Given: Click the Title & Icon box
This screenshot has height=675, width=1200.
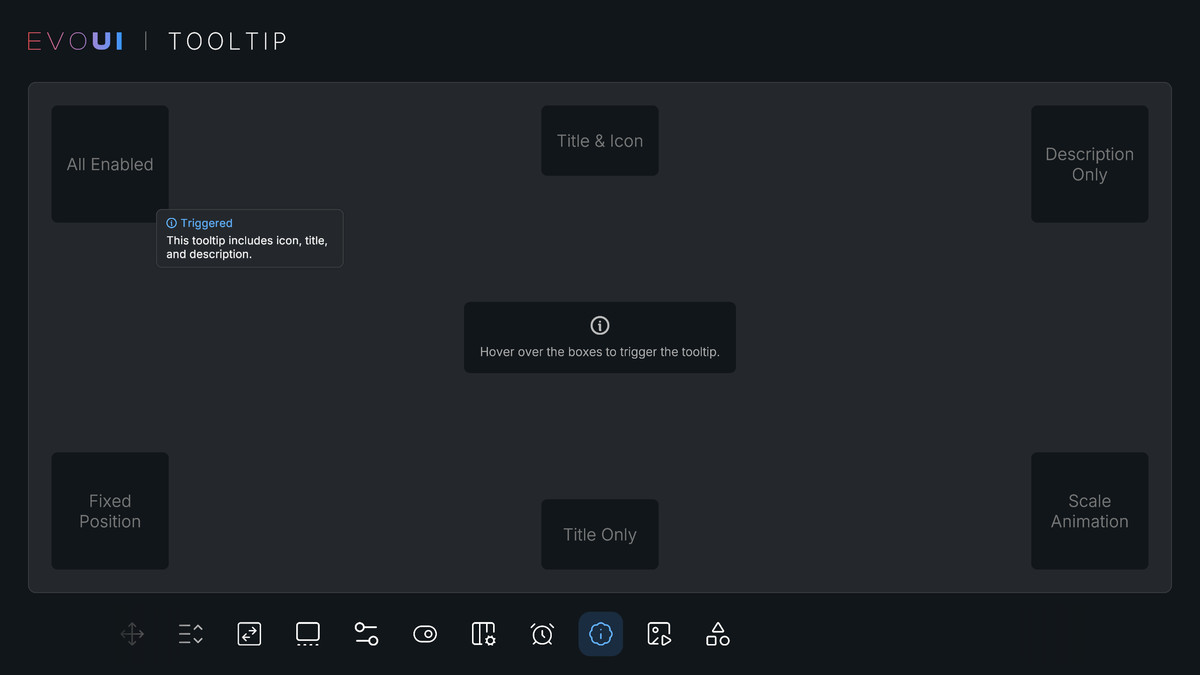Looking at the screenshot, I should (600, 141).
